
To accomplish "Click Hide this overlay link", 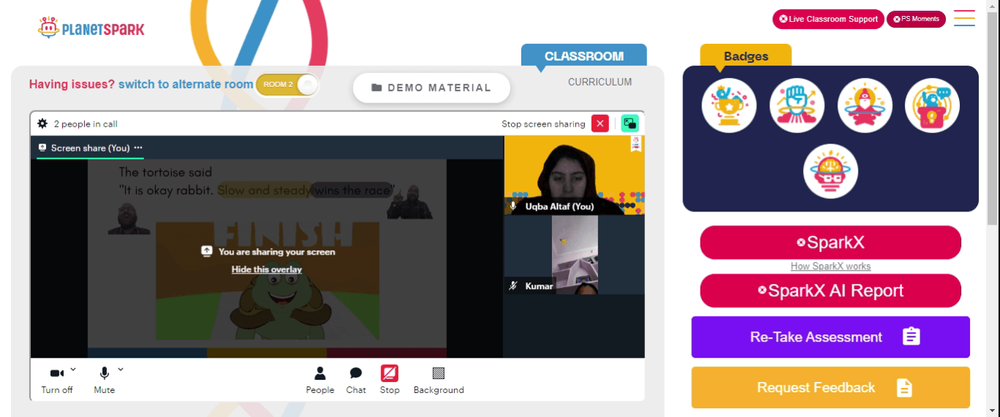I will pyautogui.click(x=267, y=270).
